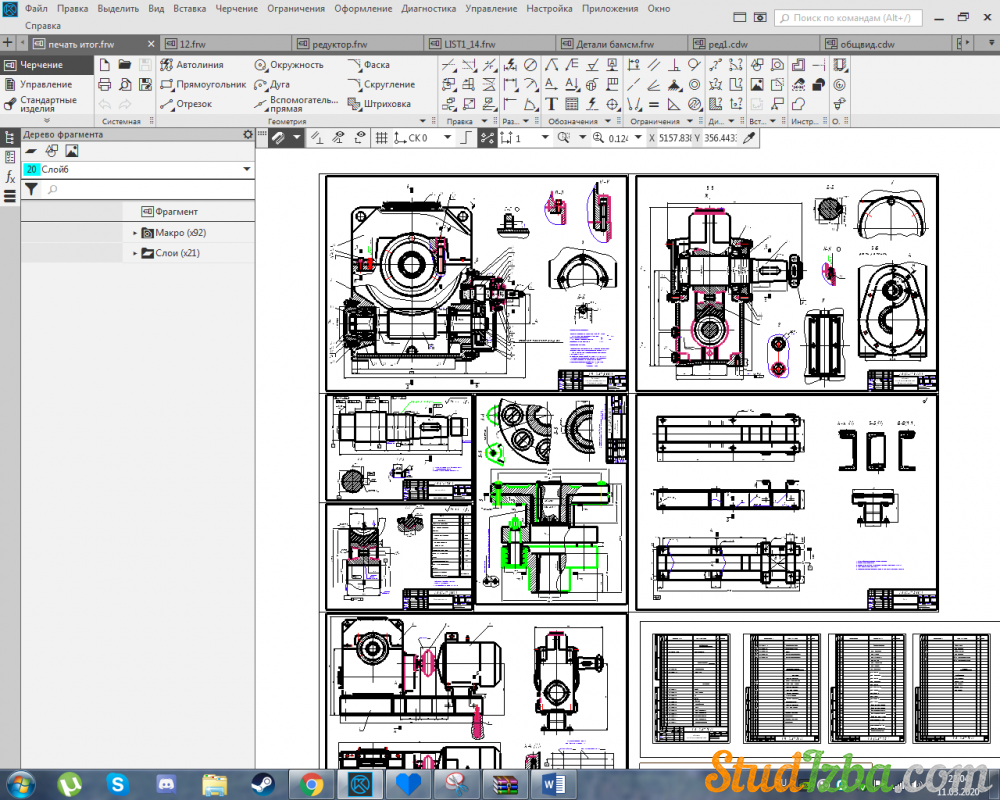Open the Слой6 layer dropdown
Image resolution: width=1000 pixels, height=800 pixels.
point(247,170)
